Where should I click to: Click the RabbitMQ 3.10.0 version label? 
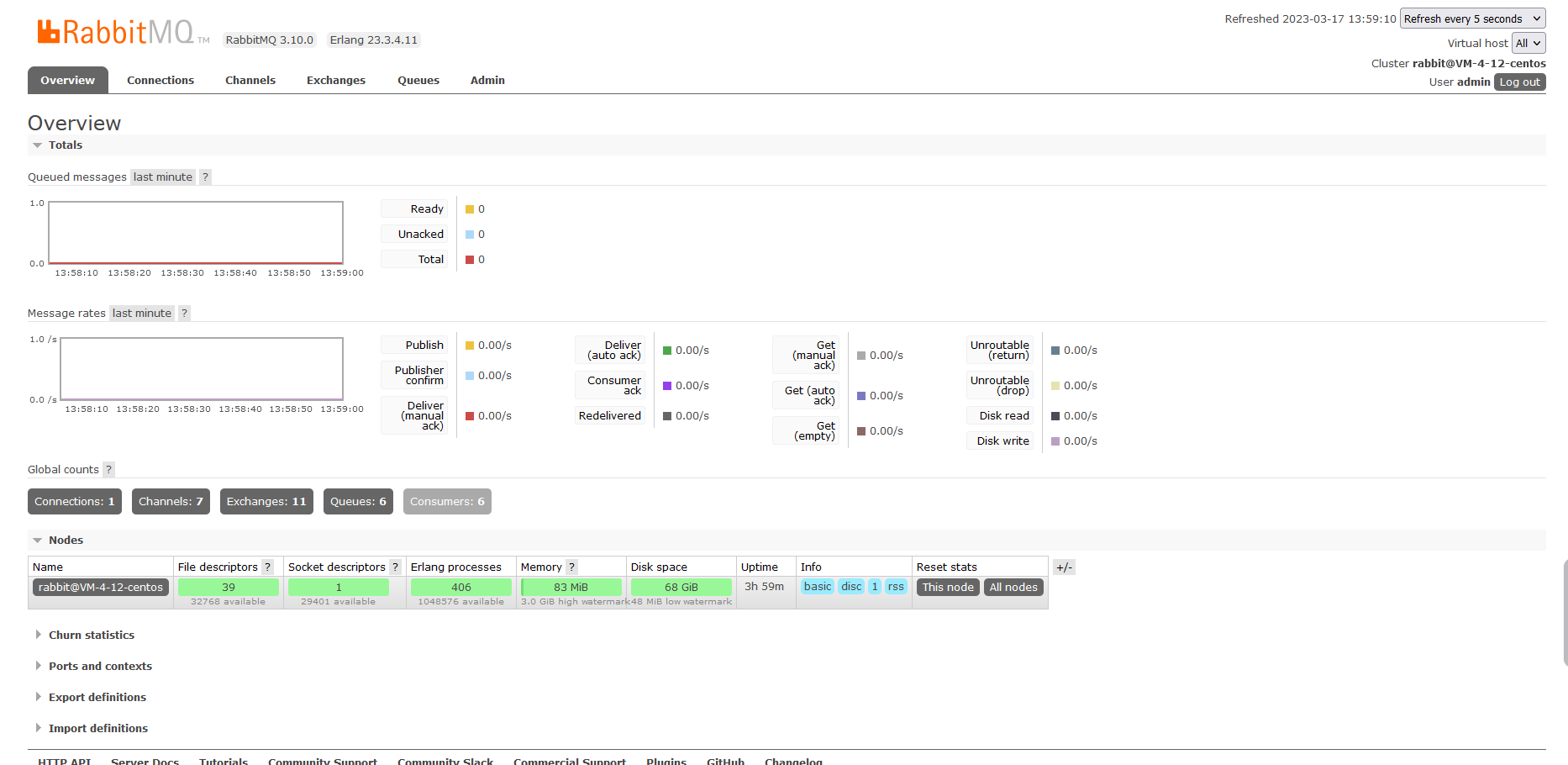click(x=270, y=40)
